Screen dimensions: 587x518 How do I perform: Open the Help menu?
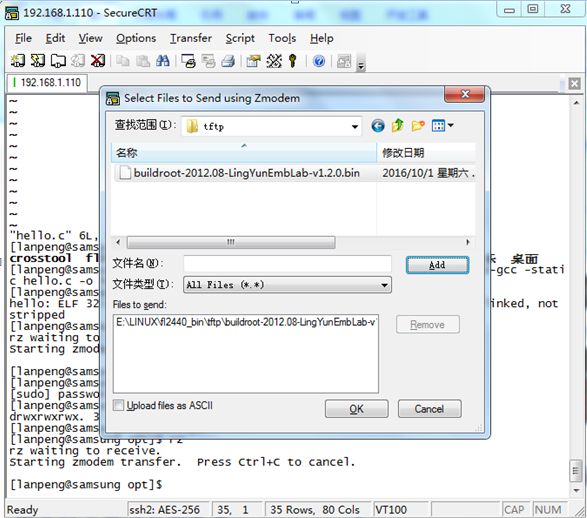(x=322, y=38)
